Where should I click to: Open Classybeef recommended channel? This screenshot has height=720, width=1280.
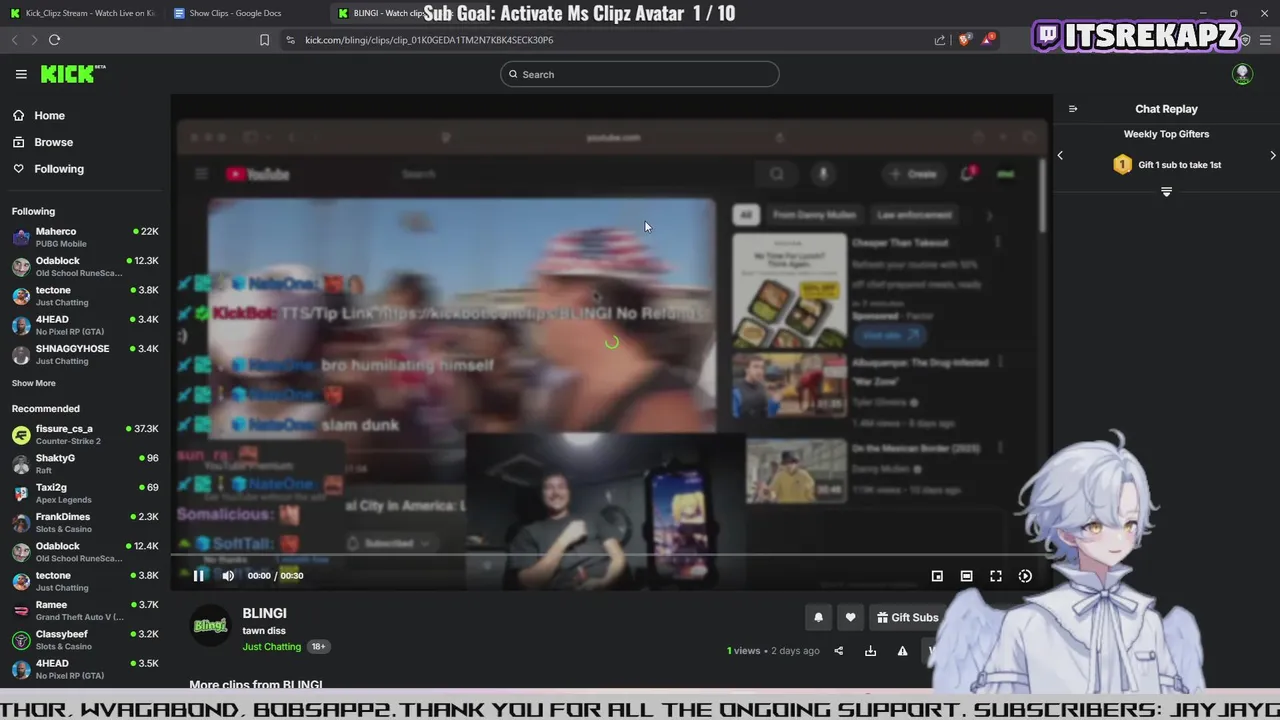pyautogui.click(x=85, y=640)
